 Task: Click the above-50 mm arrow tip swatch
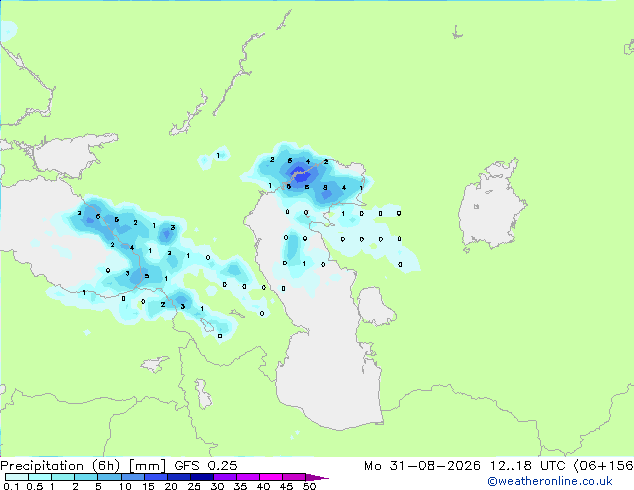click(x=317, y=477)
